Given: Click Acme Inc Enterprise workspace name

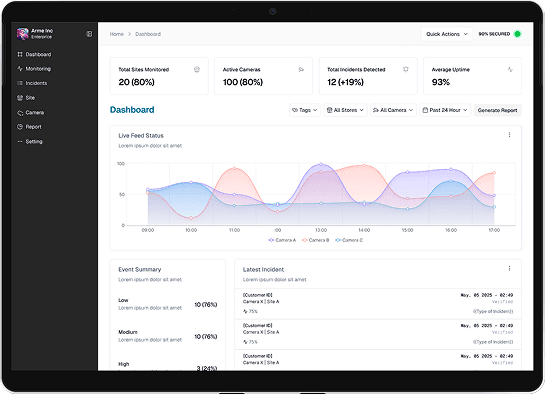Looking at the screenshot, I should 42,34.
